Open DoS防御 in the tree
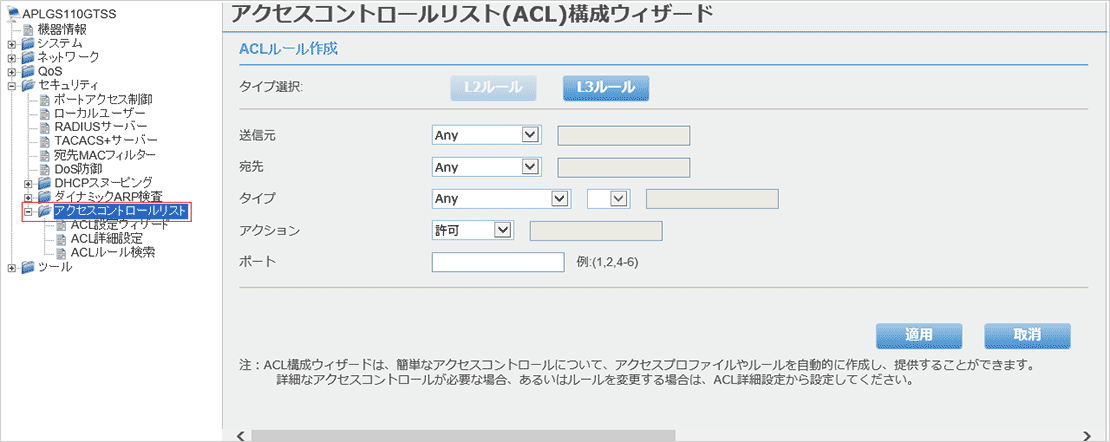 coord(78,169)
